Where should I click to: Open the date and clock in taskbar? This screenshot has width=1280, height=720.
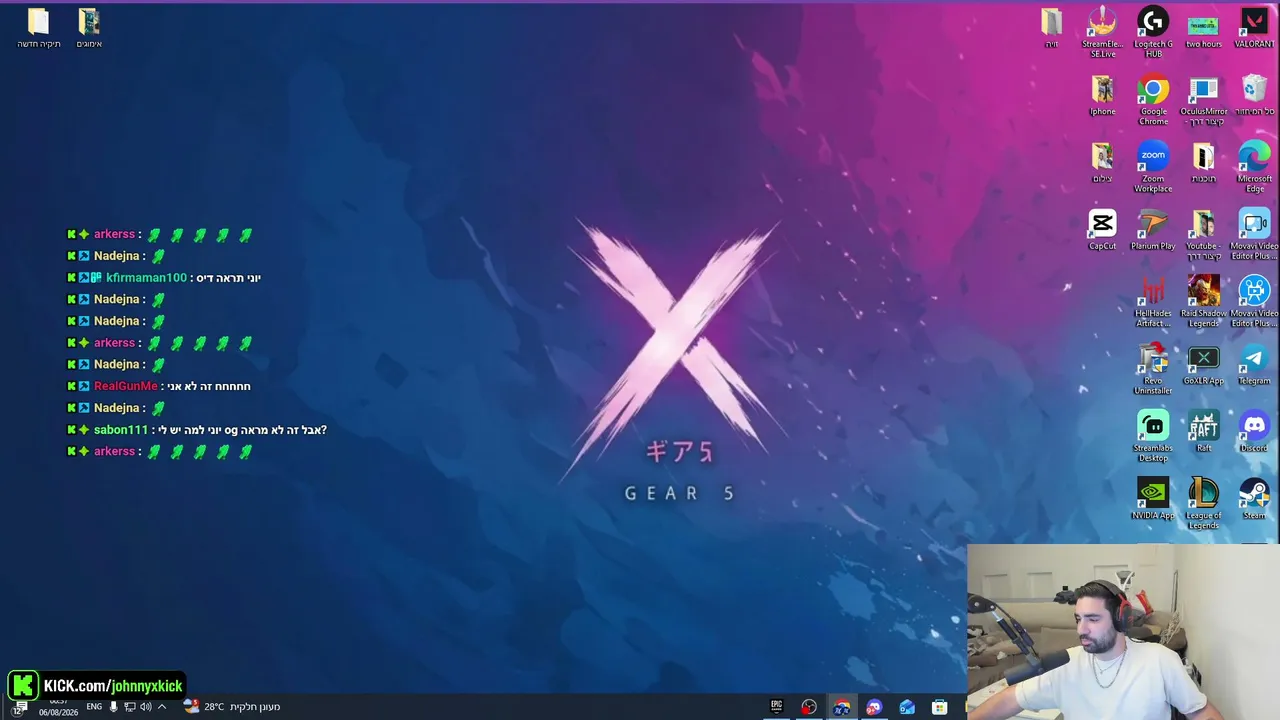tap(58, 707)
